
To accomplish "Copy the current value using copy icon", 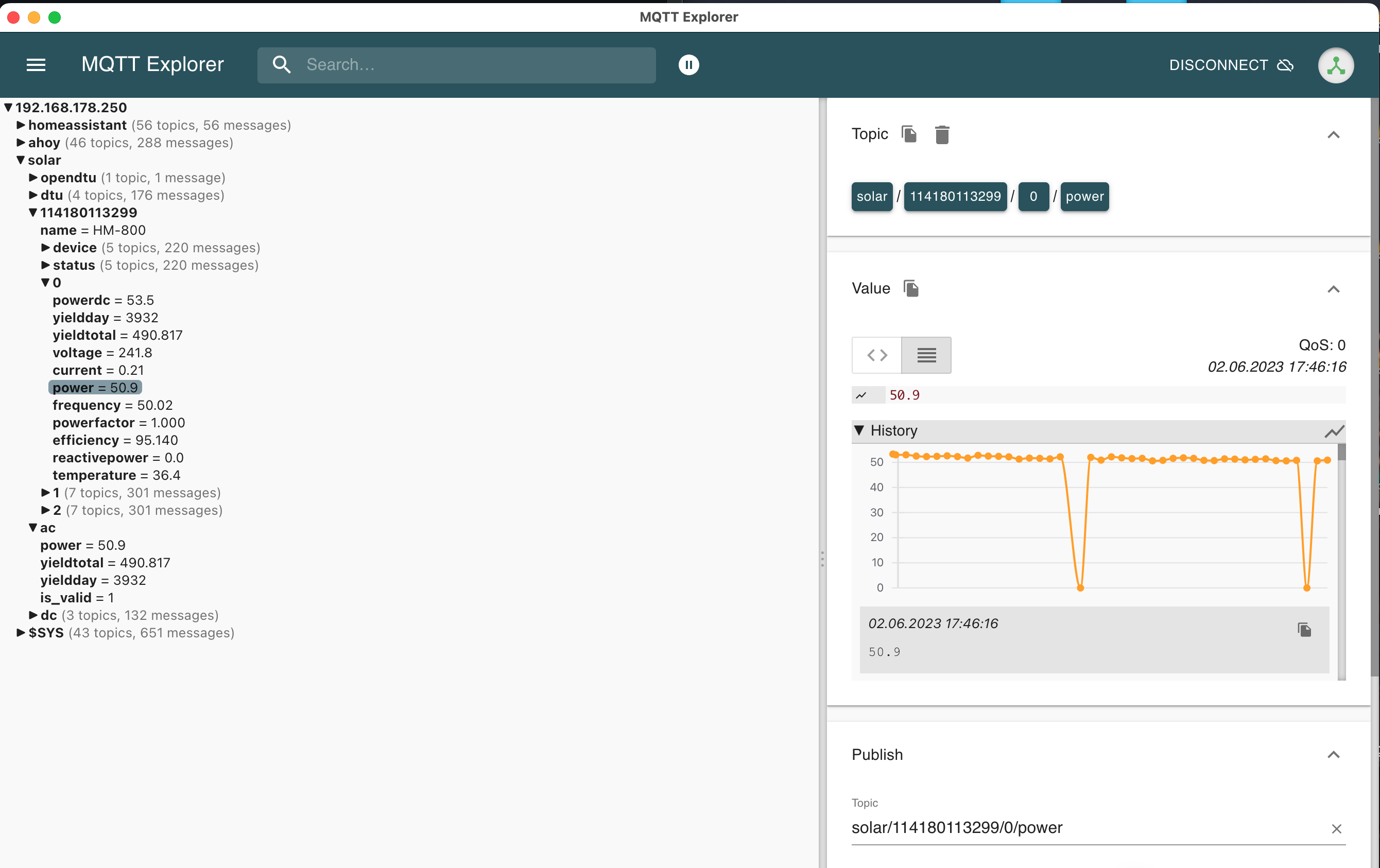I will click(x=911, y=288).
